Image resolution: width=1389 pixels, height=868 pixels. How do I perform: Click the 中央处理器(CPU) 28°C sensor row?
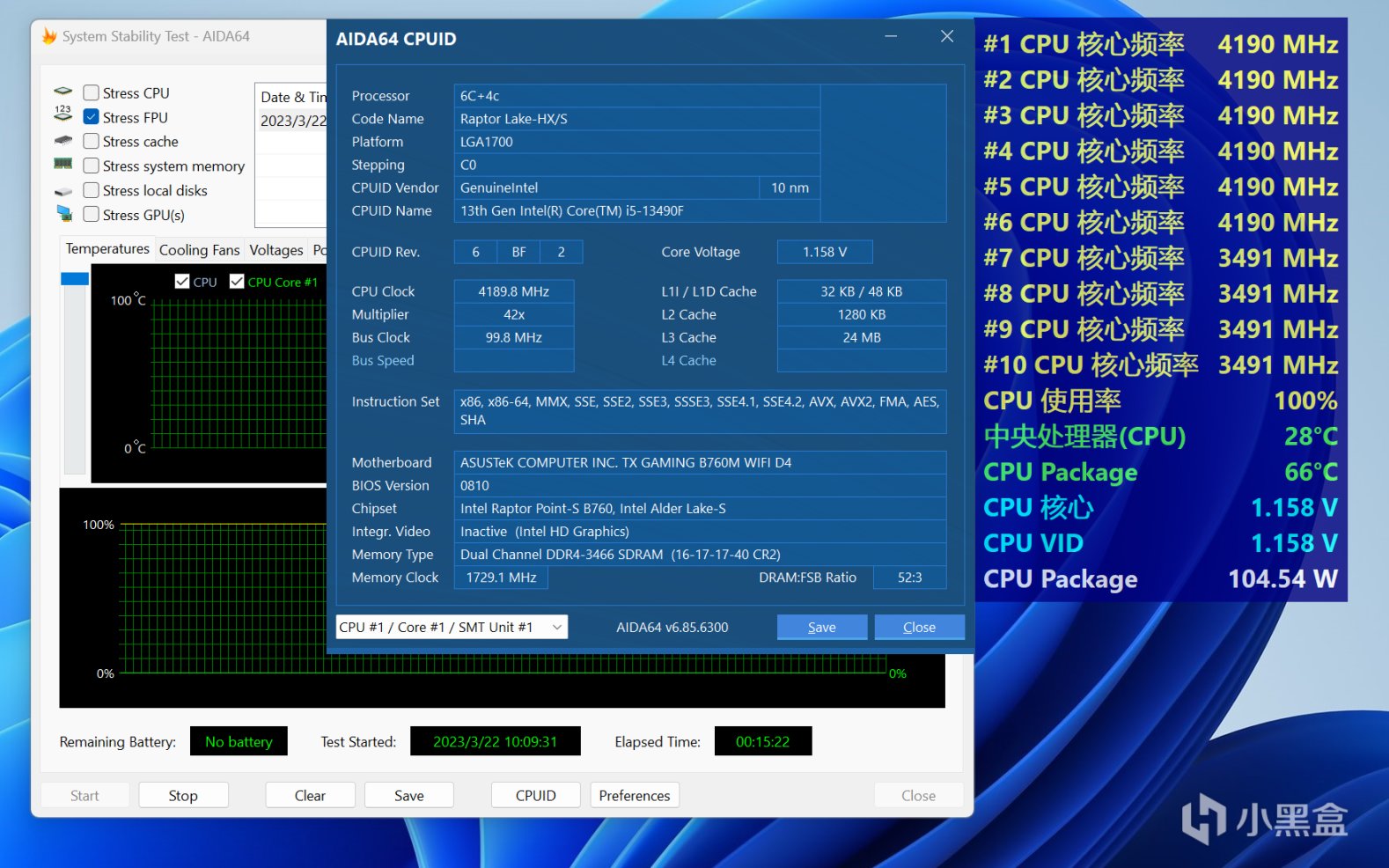[x=1161, y=436]
